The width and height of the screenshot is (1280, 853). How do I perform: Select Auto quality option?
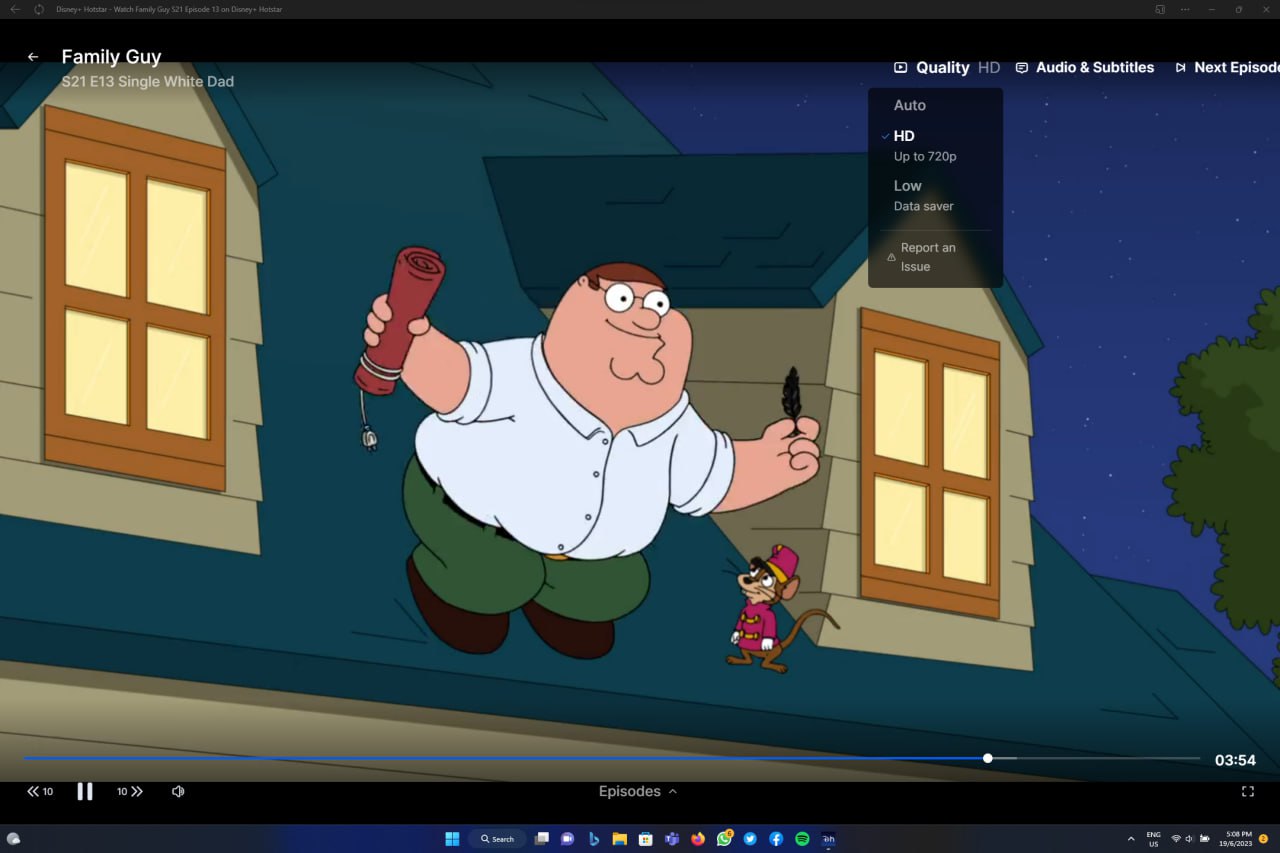pyautogui.click(x=910, y=105)
